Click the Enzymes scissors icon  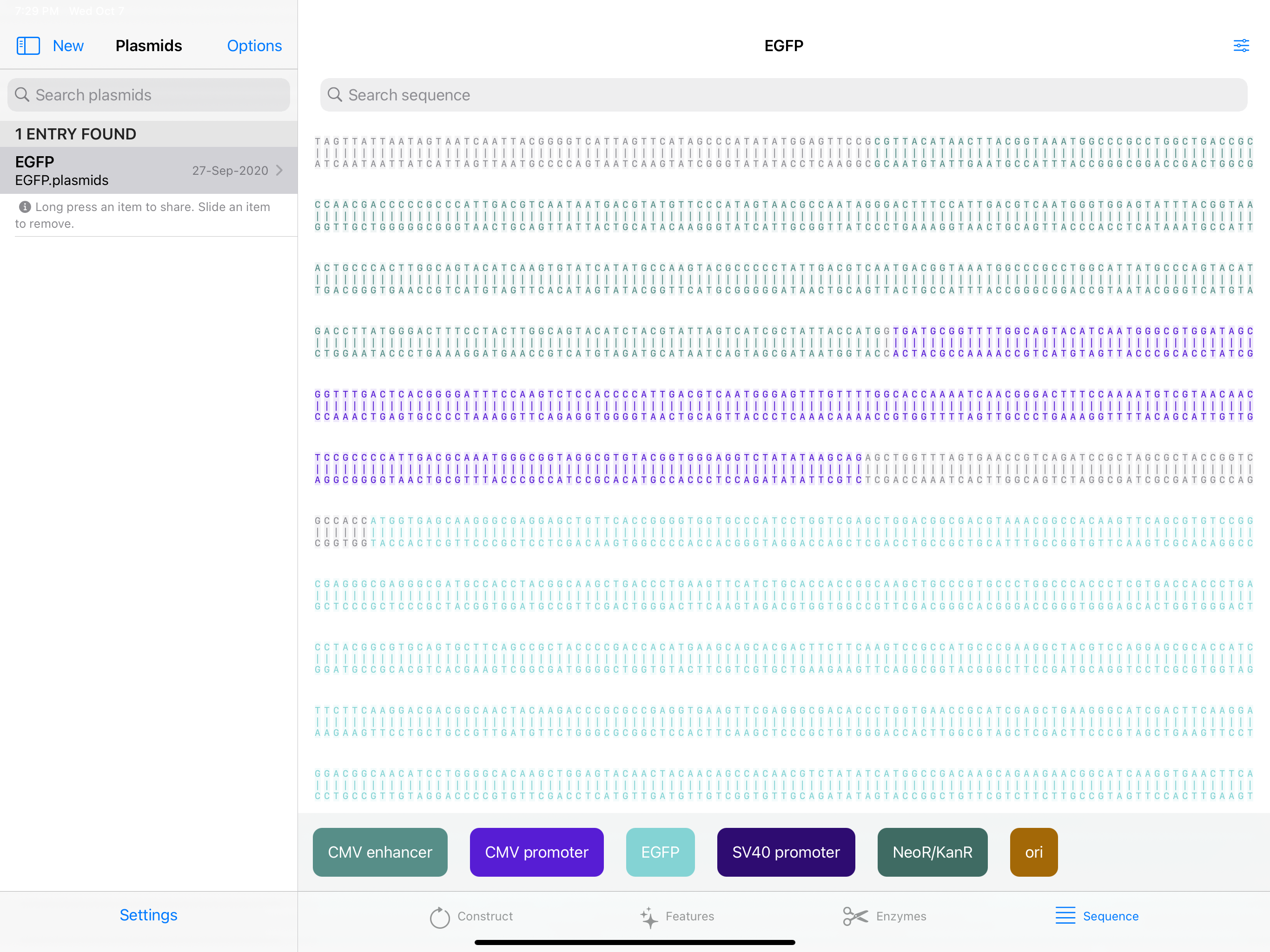tap(855, 916)
